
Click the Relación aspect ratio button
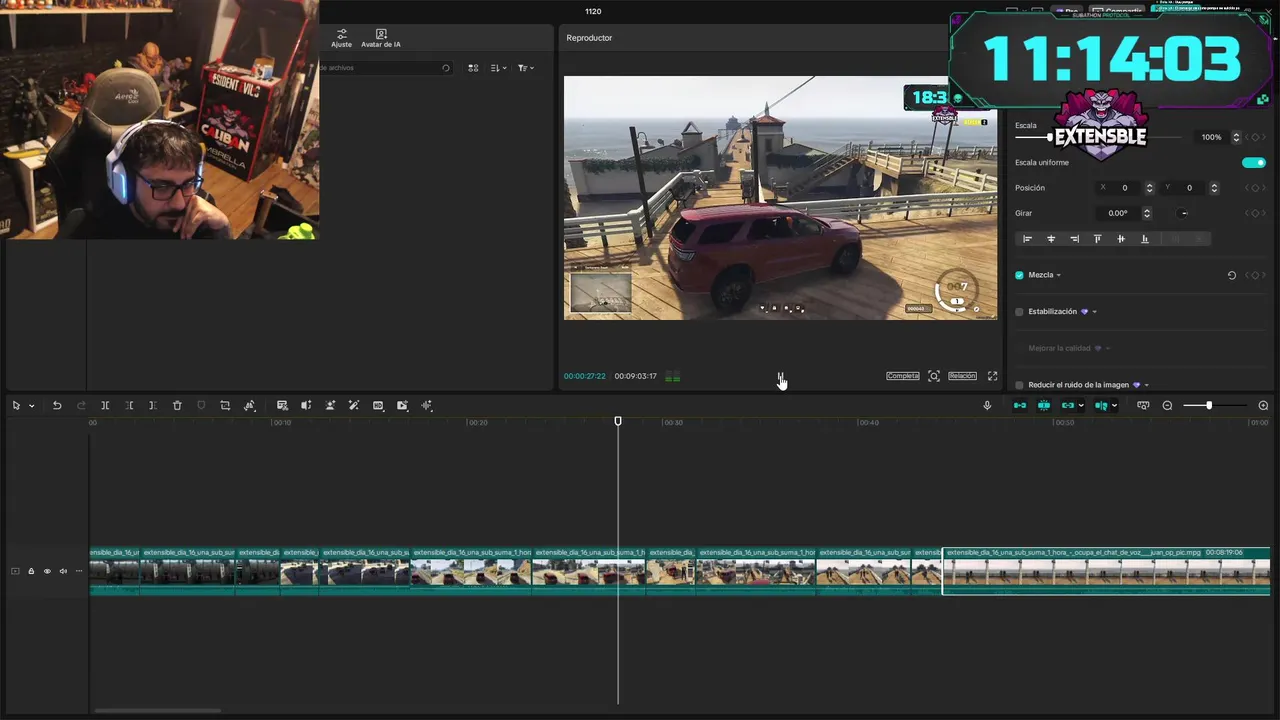[962, 376]
